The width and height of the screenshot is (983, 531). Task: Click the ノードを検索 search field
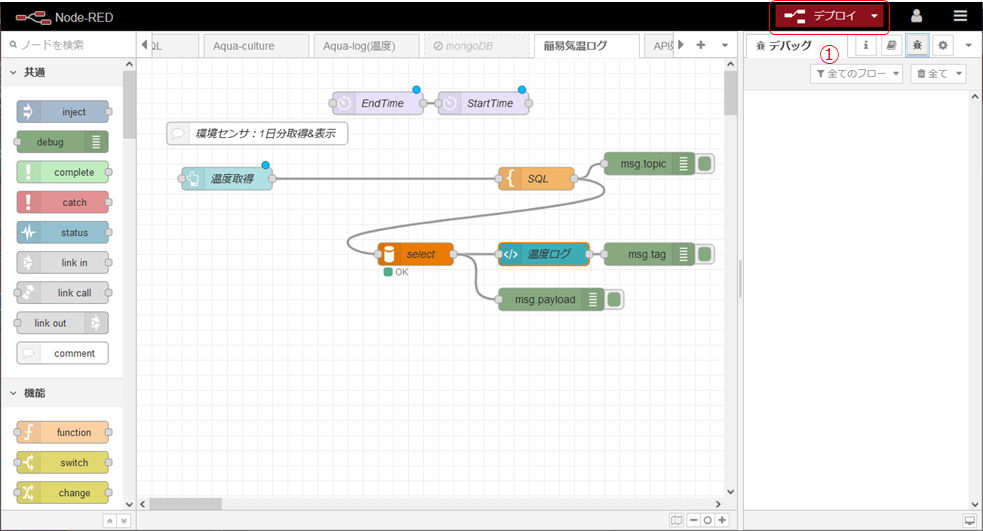click(x=70, y=45)
